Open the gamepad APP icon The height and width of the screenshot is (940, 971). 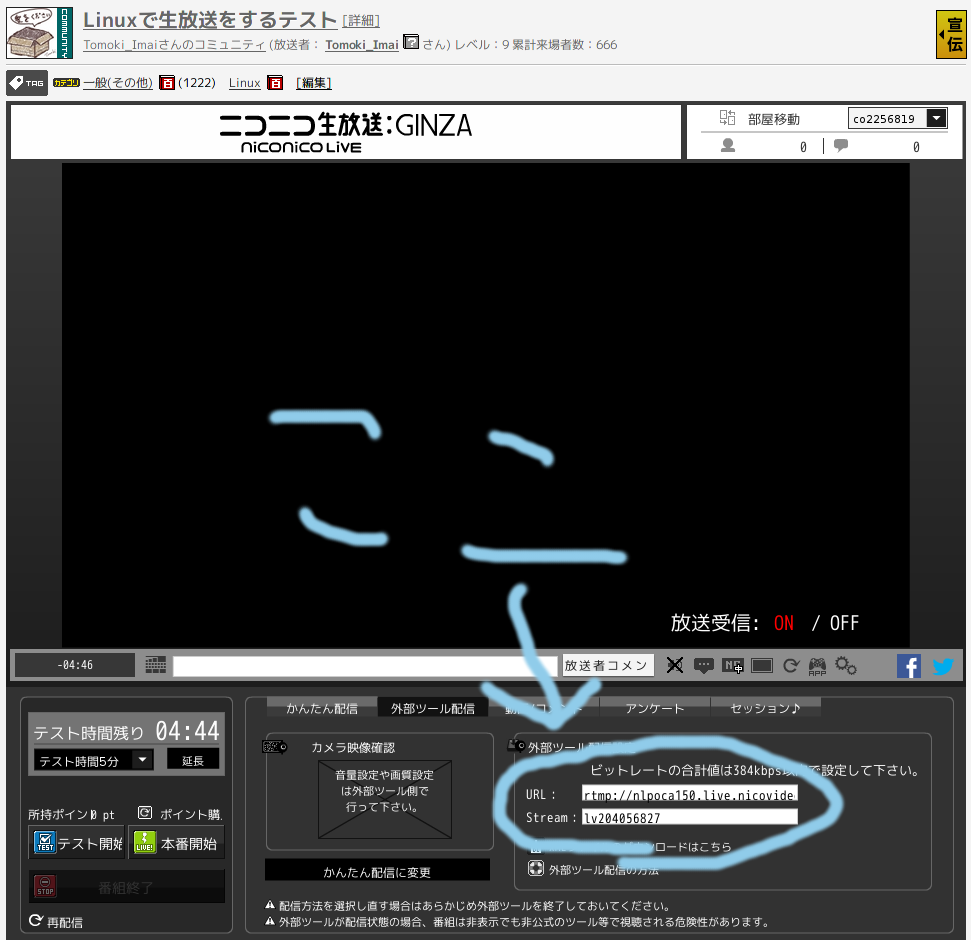coord(817,666)
